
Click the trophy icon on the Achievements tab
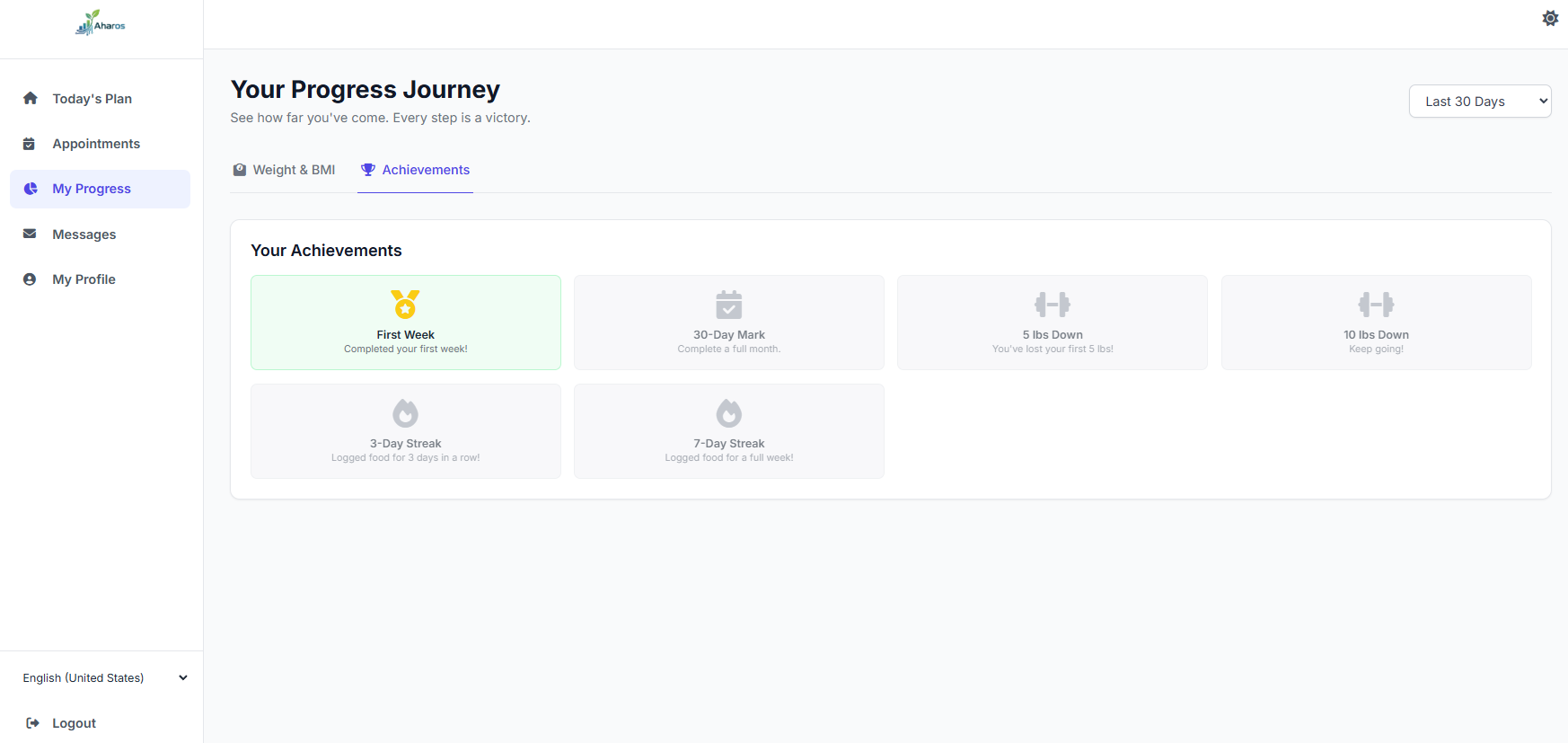[x=368, y=170]
